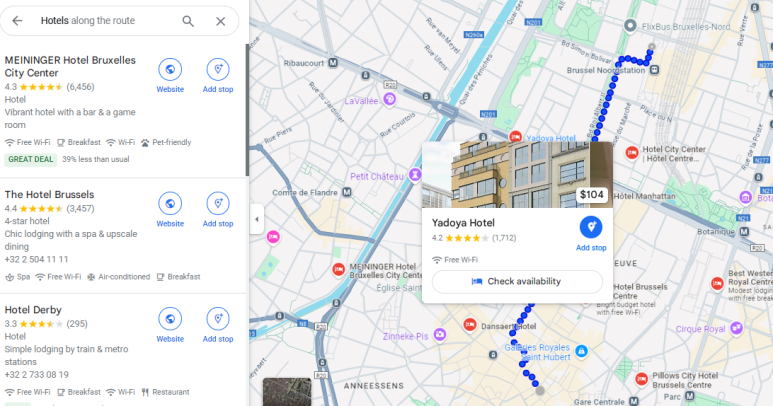This screenshot has width=773, height=406.
Task: Click the Yadoya Hotel card title
Action: pos(463,223)
